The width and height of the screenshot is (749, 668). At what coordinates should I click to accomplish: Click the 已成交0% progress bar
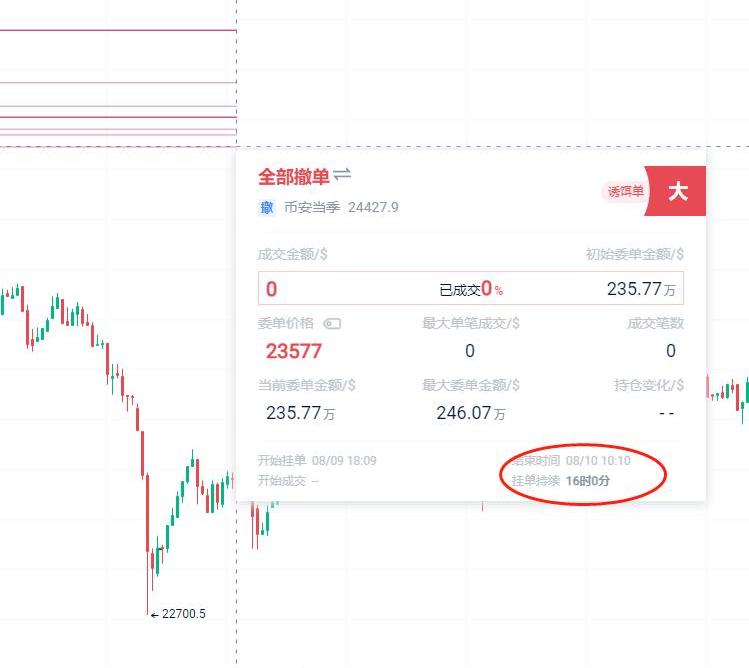pos(471,289)
